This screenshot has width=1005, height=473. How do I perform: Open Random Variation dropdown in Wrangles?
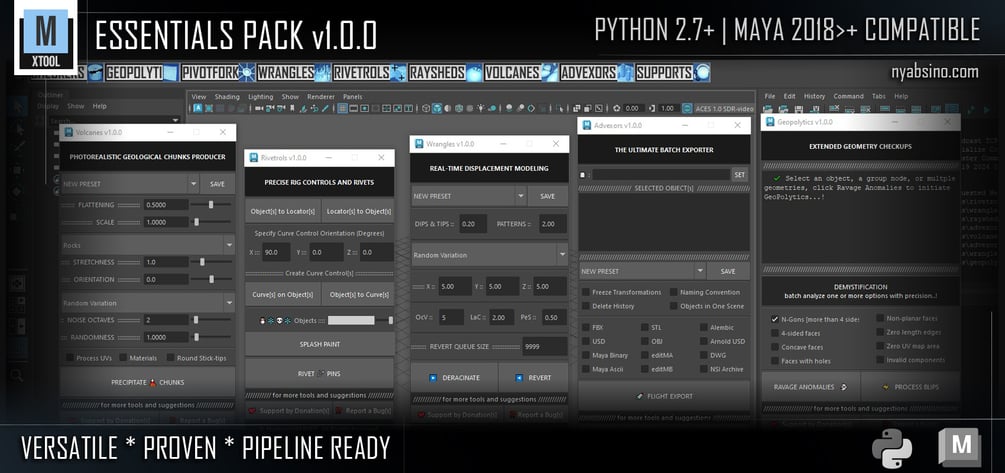[490, 255]
